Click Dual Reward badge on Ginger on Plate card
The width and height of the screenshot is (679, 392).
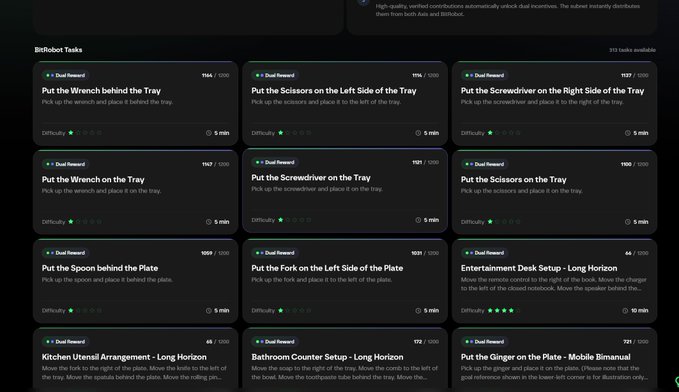[485, 342]
